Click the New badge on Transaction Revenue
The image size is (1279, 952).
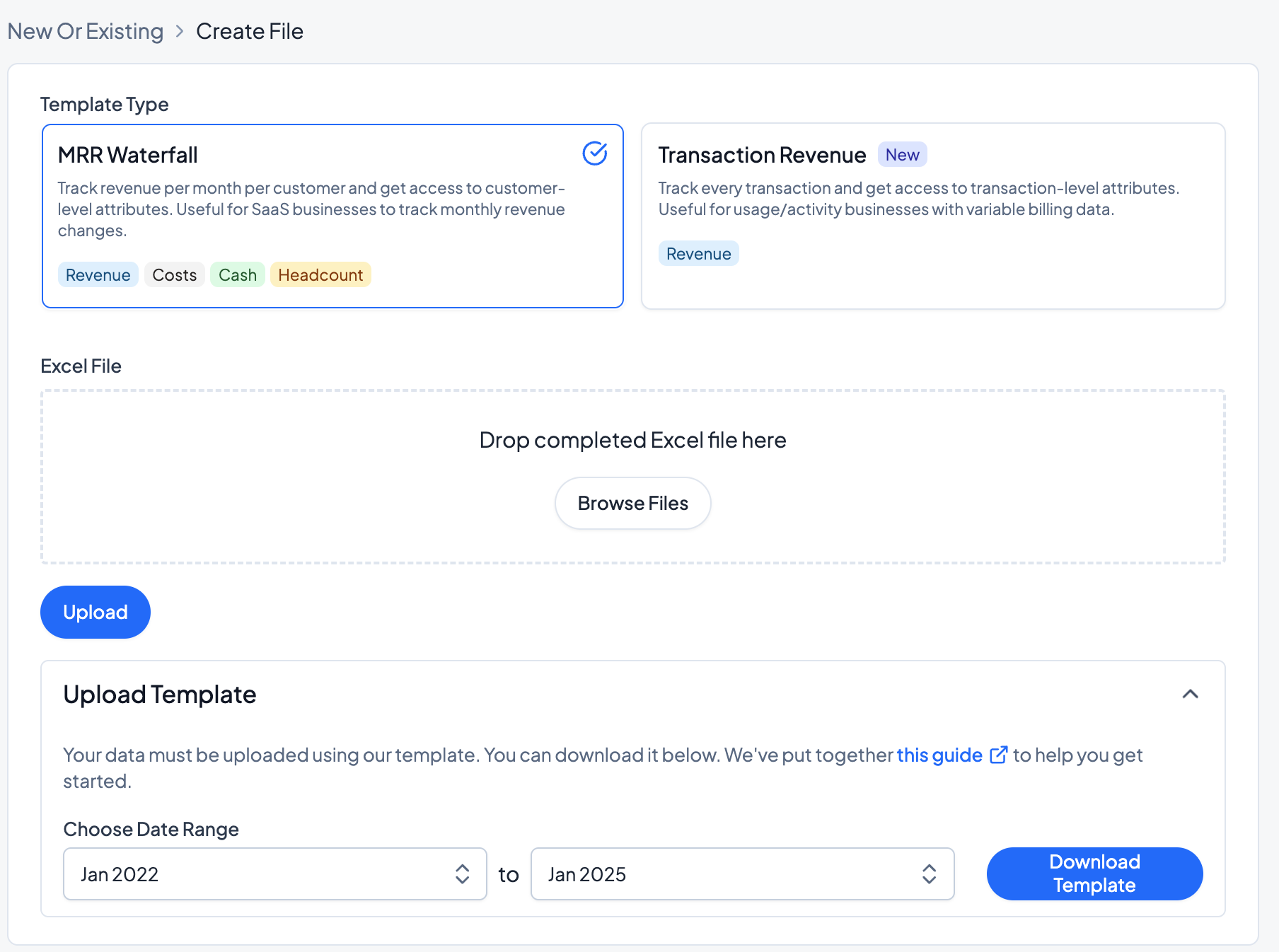click(x=902, y=155)
